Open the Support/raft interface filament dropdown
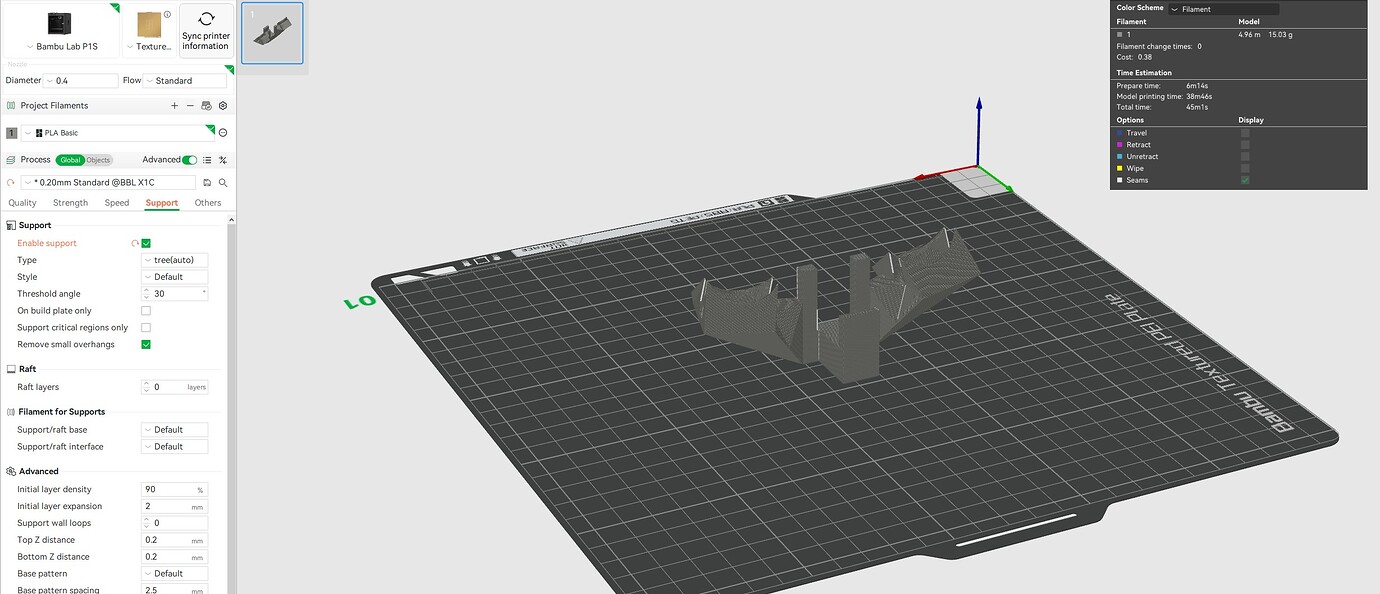 click(175, 447)
